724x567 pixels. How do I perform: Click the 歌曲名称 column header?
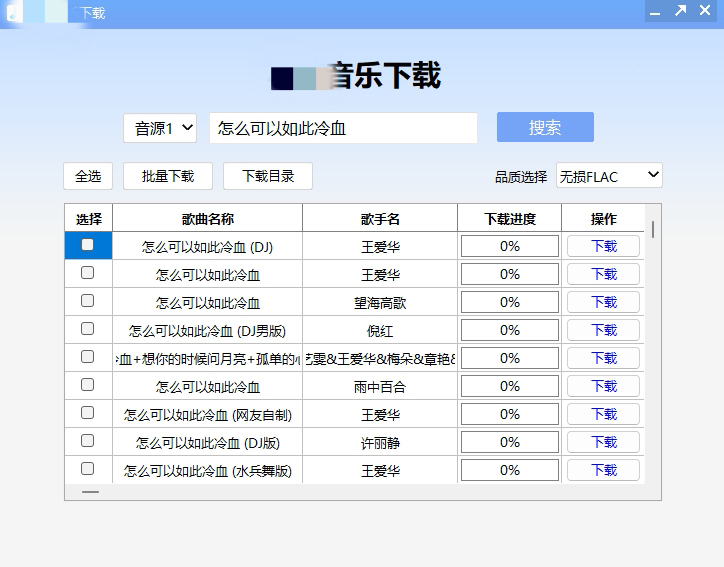(208, 218)
